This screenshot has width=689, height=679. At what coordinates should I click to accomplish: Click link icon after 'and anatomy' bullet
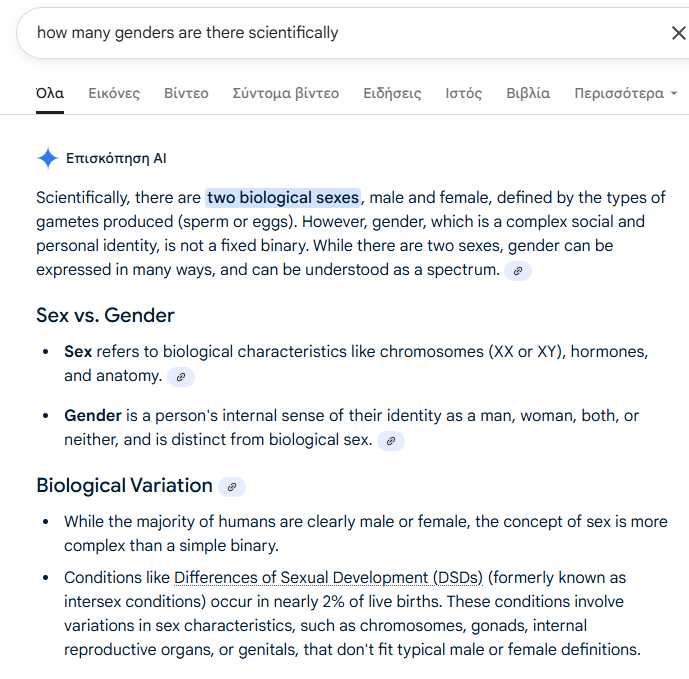tap(181, 377)
